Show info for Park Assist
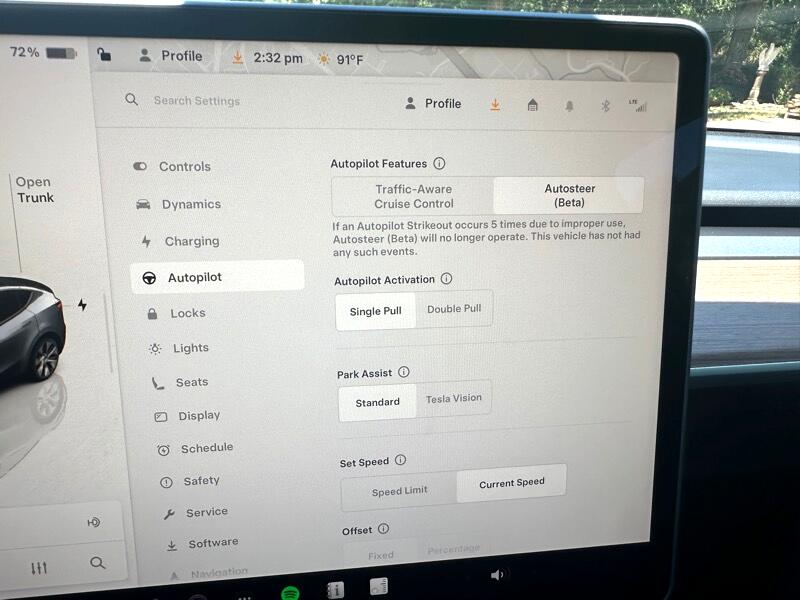The height and width of the screenshot is (600, 800). [404, 372]
